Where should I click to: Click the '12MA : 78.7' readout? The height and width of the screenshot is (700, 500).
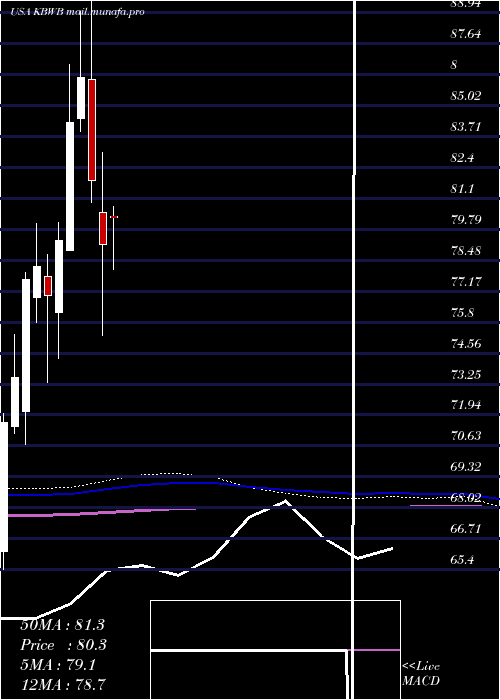tap(62, 684)
